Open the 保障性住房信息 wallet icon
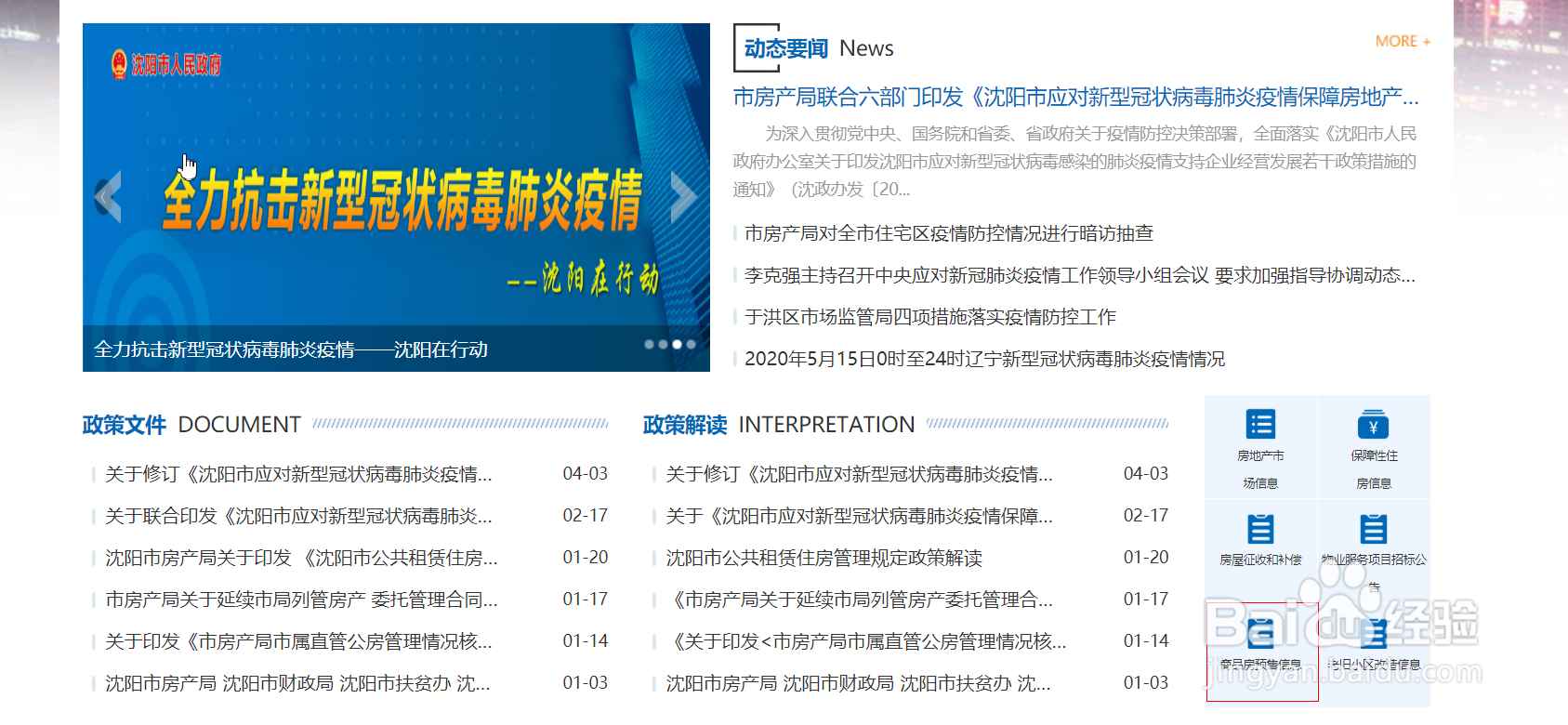The height and width of the screenshot is (725, 1568). coord(1373,424)
